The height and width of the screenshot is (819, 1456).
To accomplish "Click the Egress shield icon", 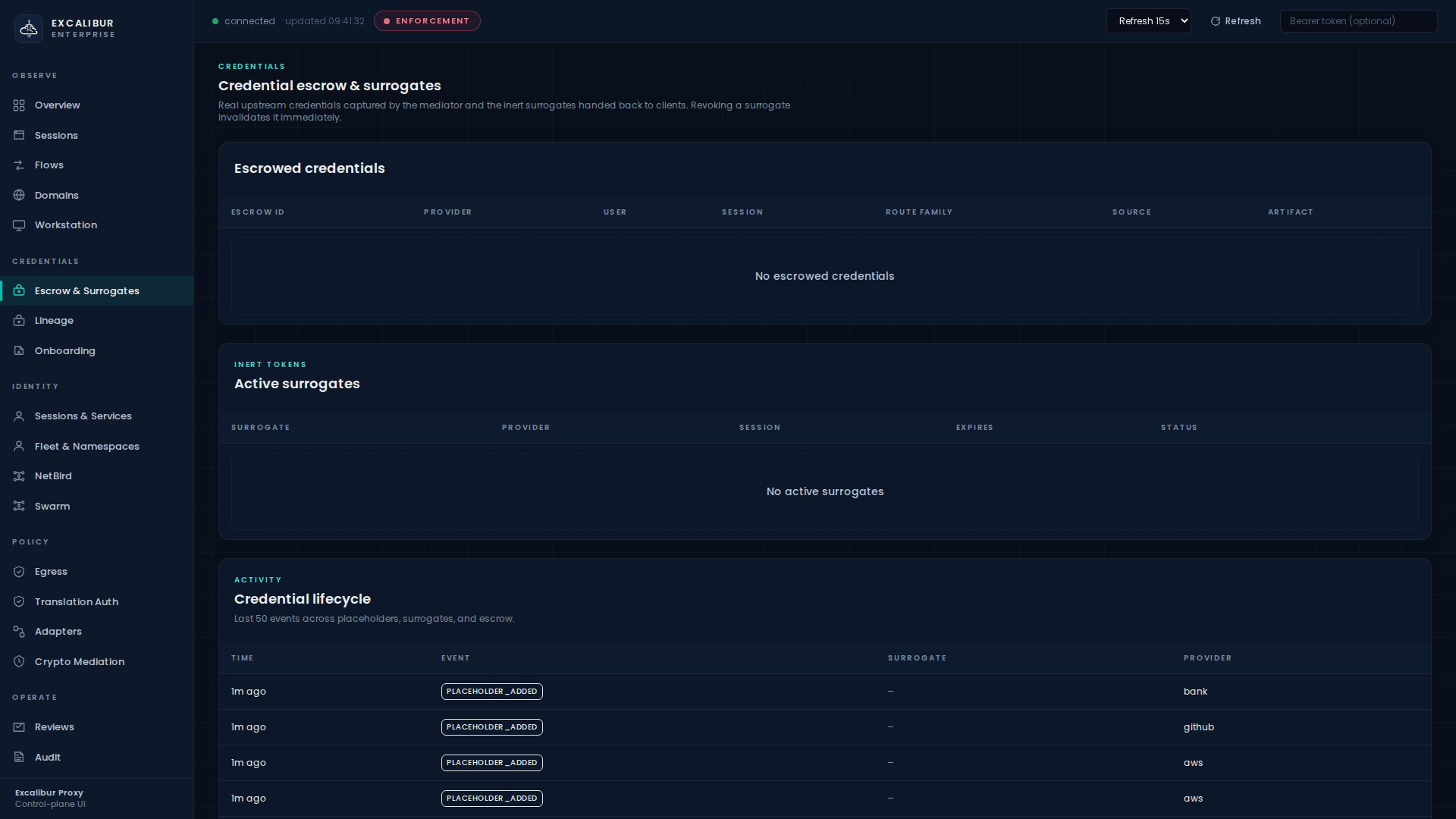I will [x=19, y=572].
